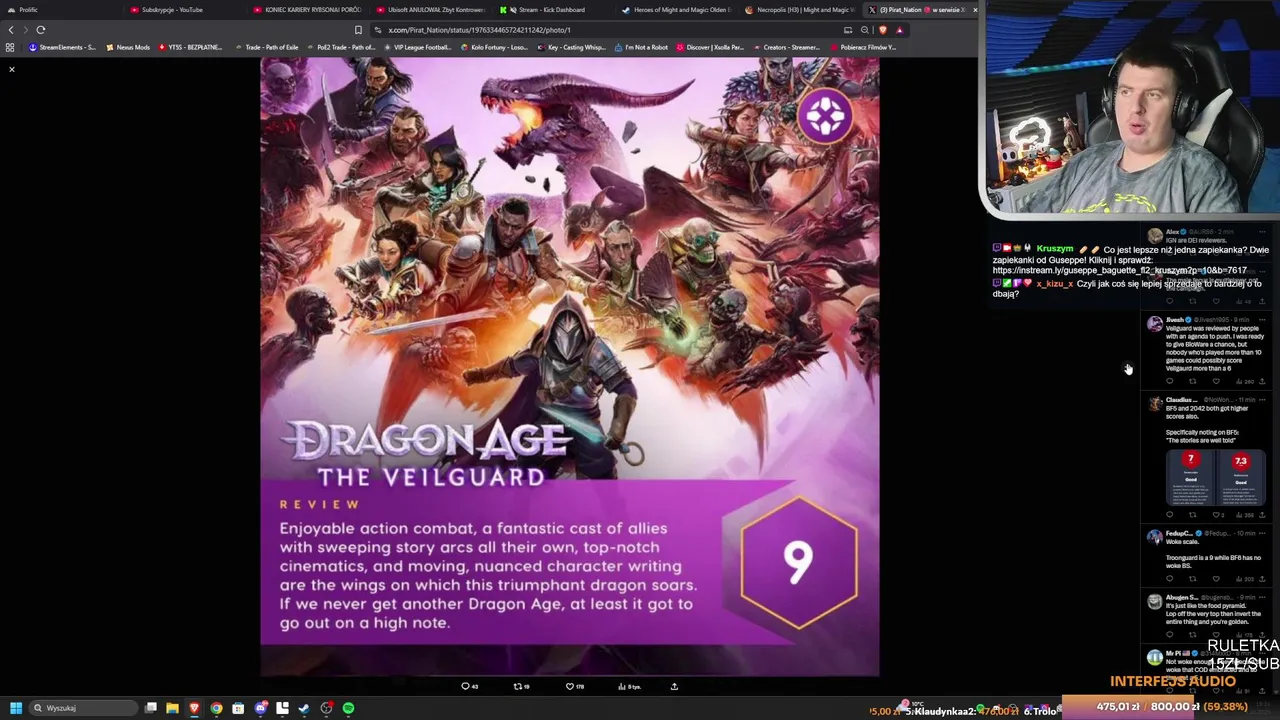Open StreamElements bookmark
This screenshot has height=720, width=1280.
point(62,47)
